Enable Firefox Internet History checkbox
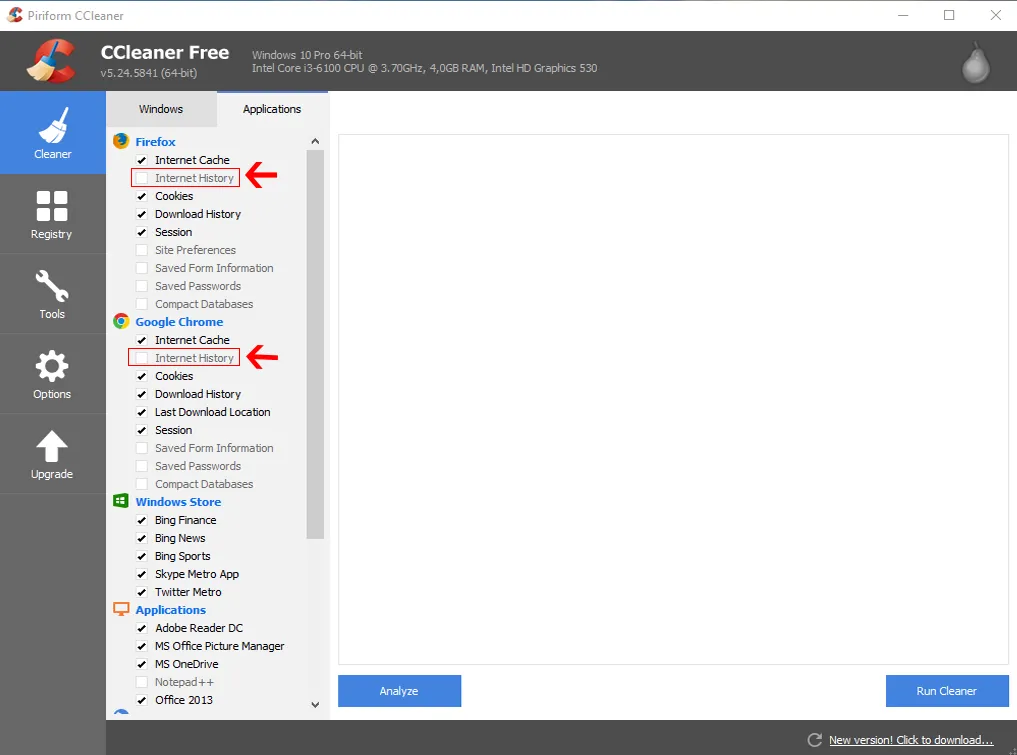 (x=142, y=178)
